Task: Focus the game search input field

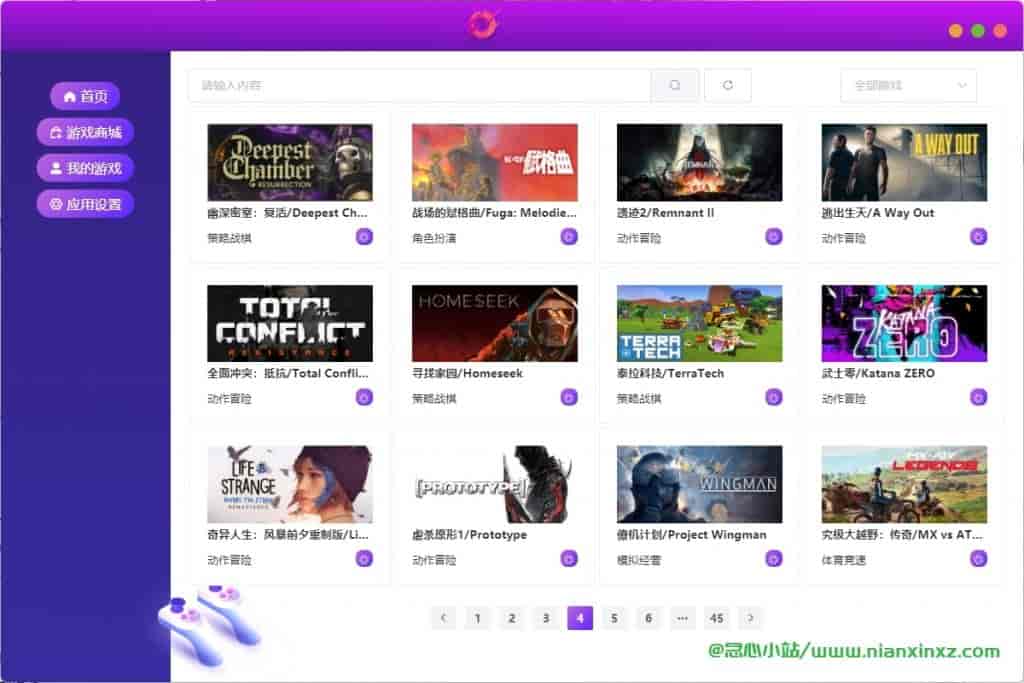Action: (419, 86)
